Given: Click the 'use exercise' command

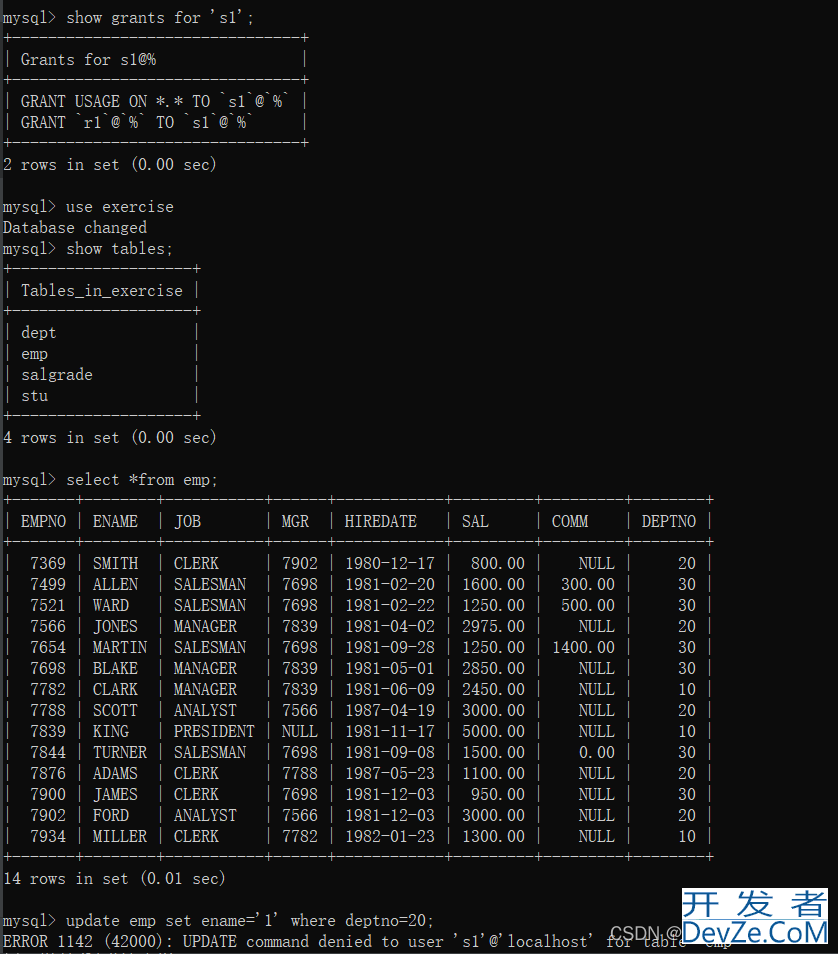Looking at the screenshot, I should coord(120,207).
